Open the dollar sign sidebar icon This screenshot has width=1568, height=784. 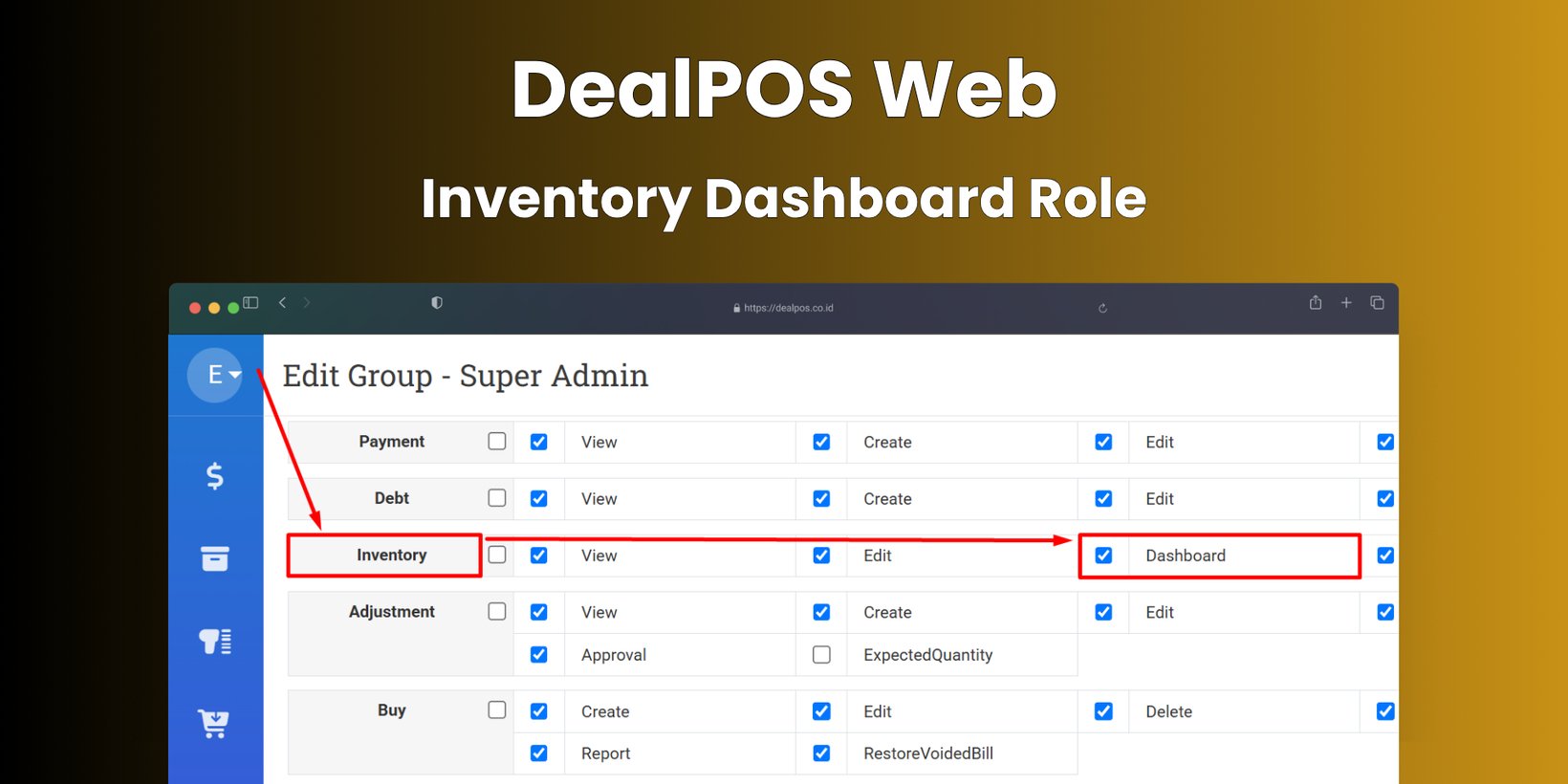pos(215,476)
